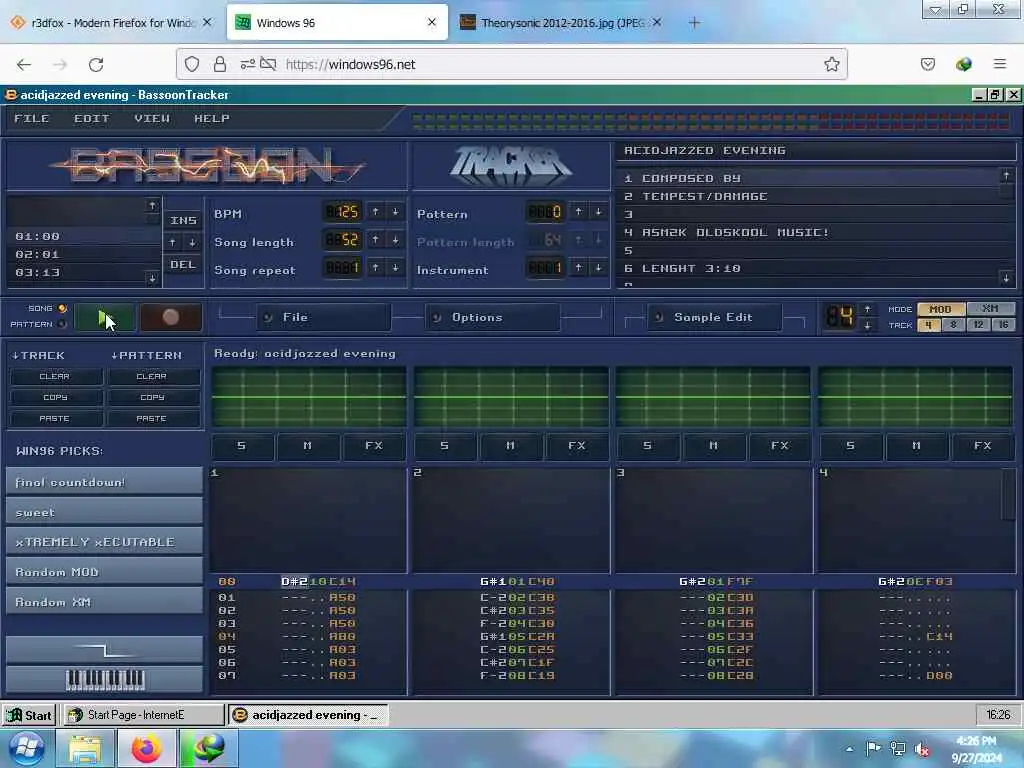Switch mode to XM
The width and height of the screenshot is (1024, 768).
tap(990, 309)
